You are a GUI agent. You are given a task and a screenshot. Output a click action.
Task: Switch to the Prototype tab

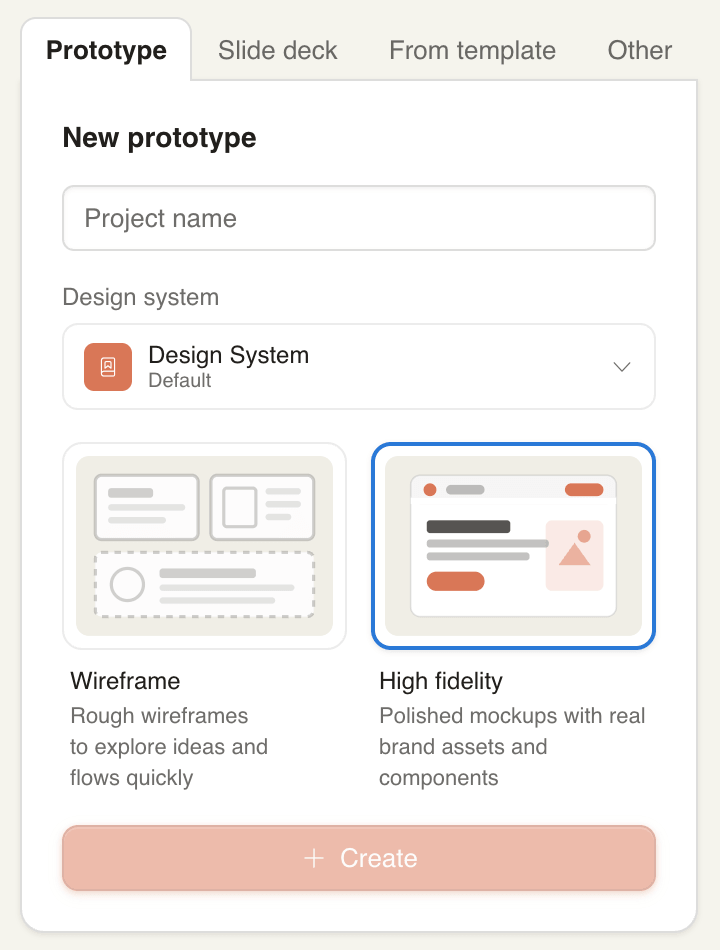[106, 50]
